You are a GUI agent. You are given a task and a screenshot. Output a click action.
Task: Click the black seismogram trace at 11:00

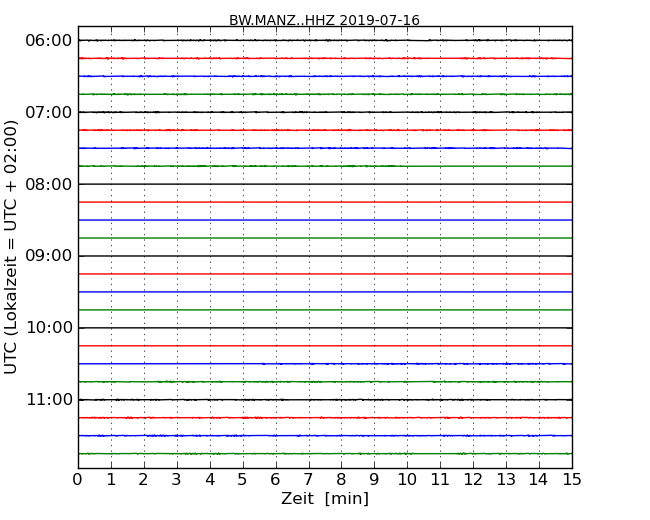coord(325,400)
